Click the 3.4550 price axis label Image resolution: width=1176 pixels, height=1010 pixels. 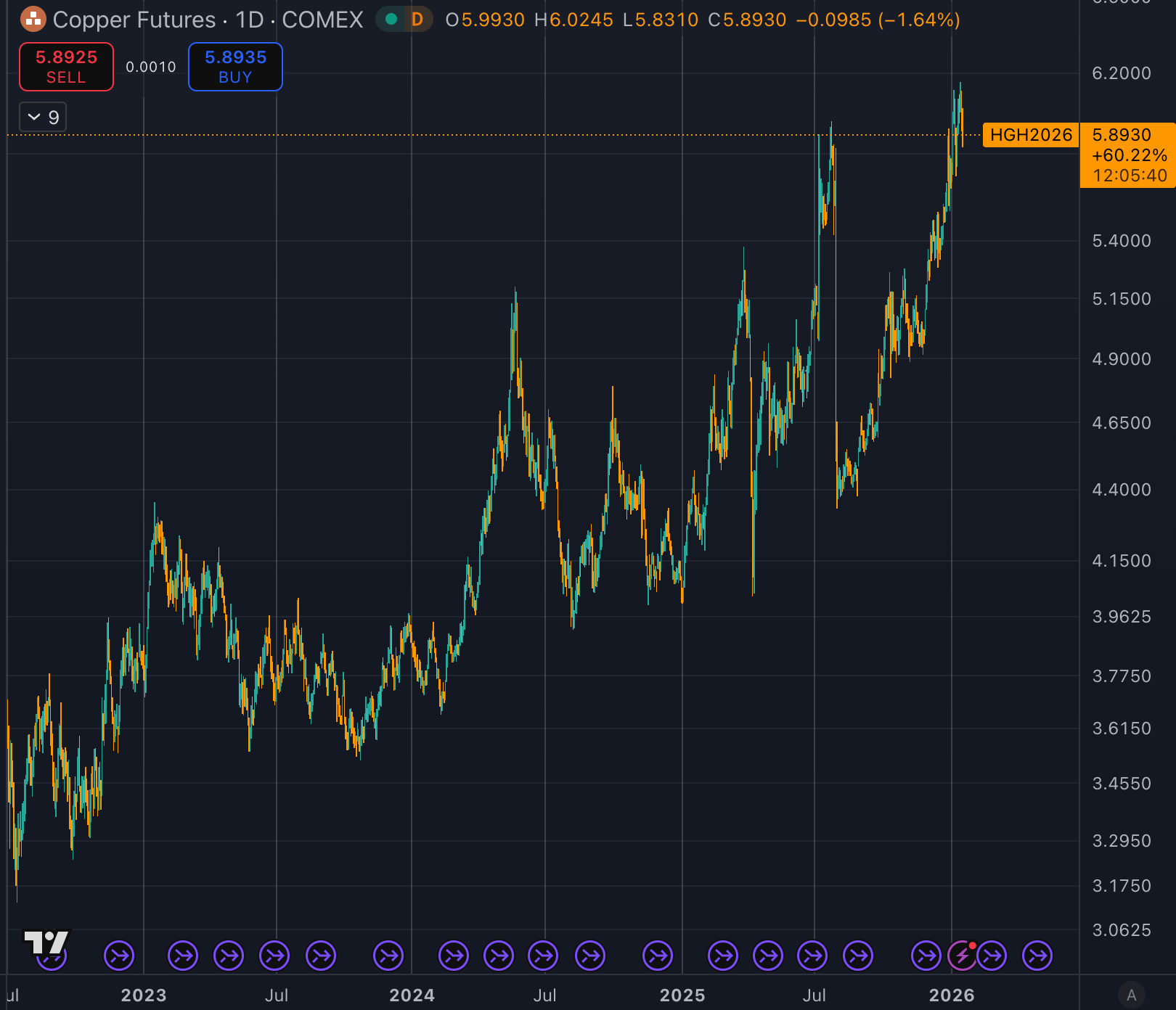(1122, 784)
